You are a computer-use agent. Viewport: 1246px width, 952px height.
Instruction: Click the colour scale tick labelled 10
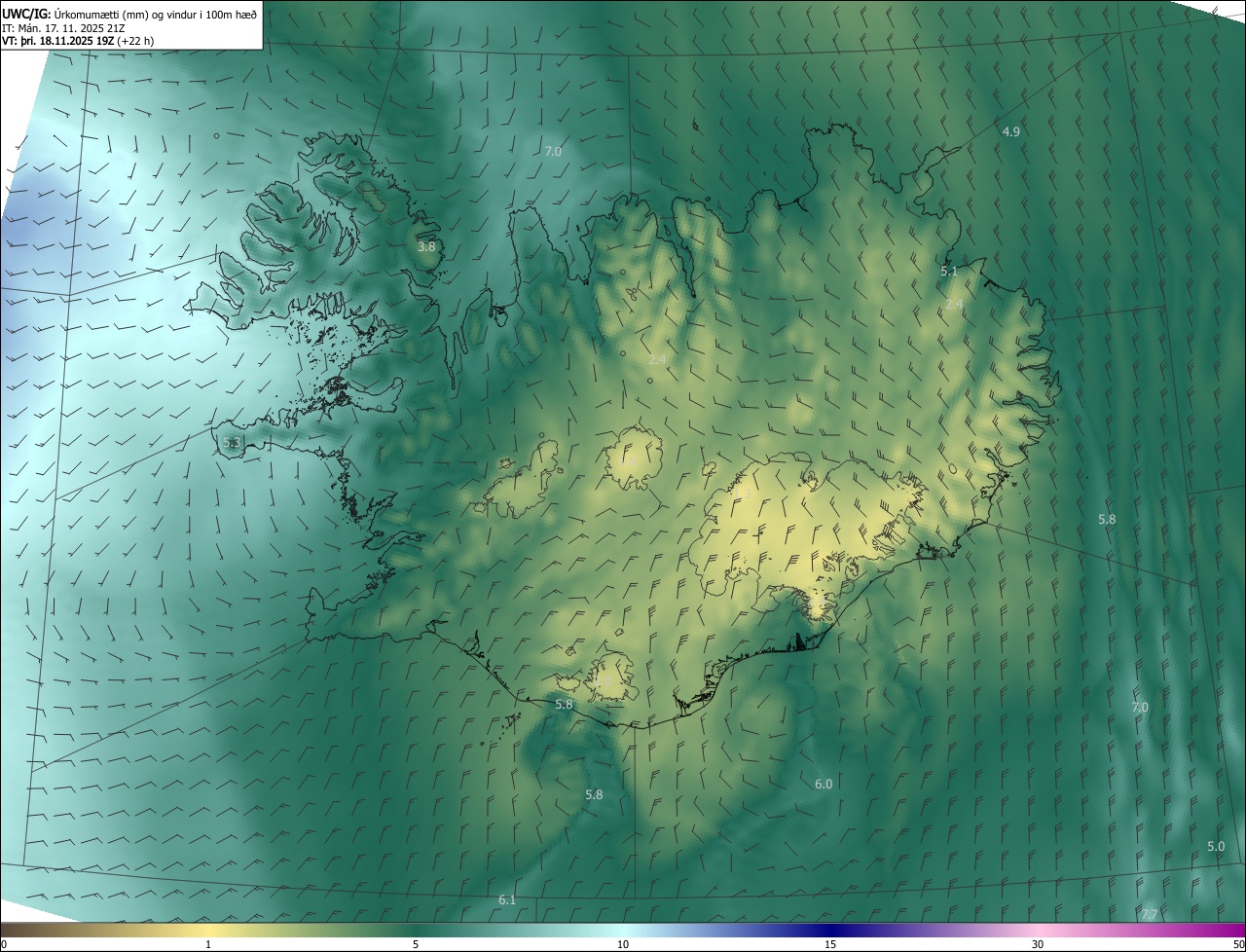623,945
